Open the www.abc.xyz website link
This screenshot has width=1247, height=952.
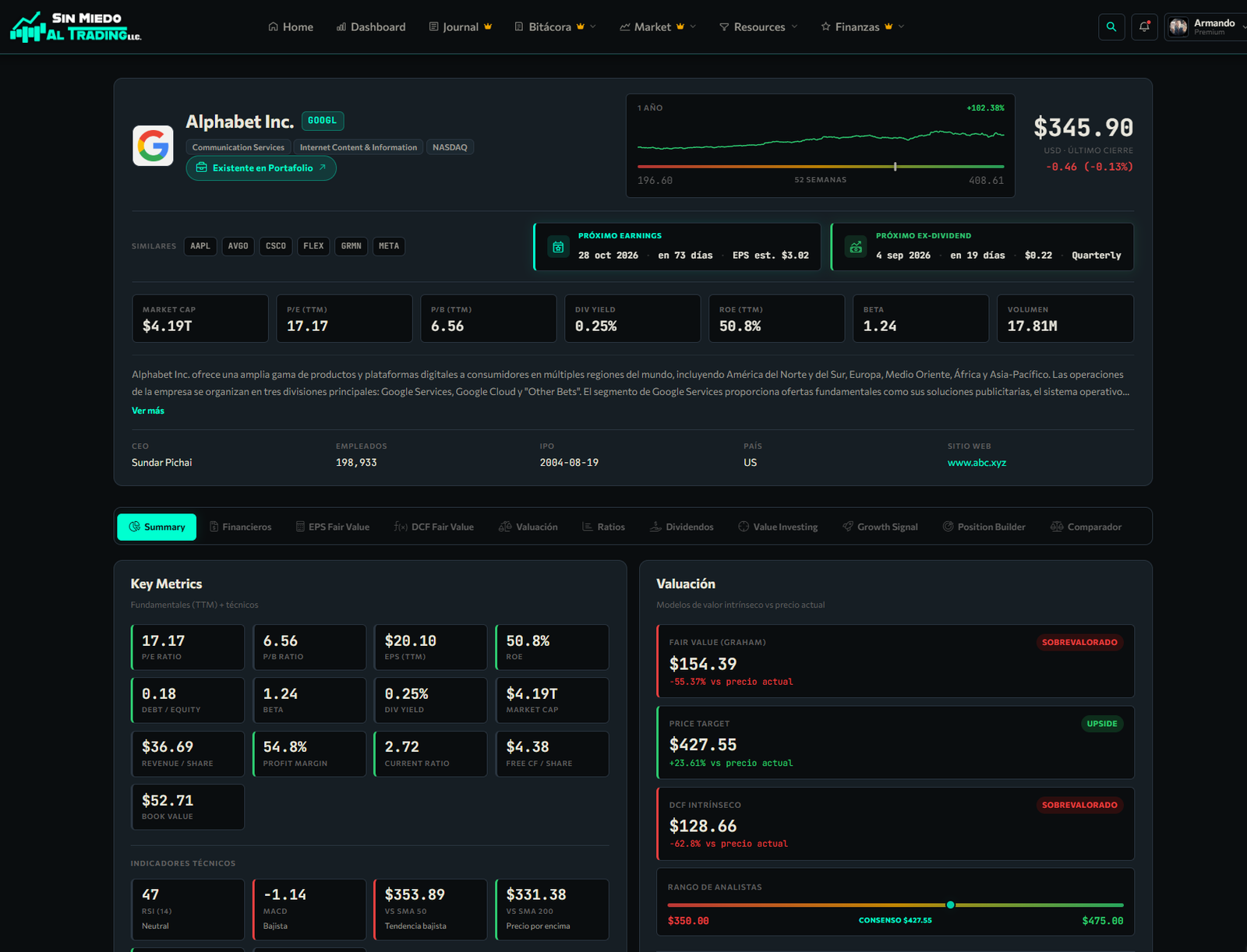[x=977, y=463]
